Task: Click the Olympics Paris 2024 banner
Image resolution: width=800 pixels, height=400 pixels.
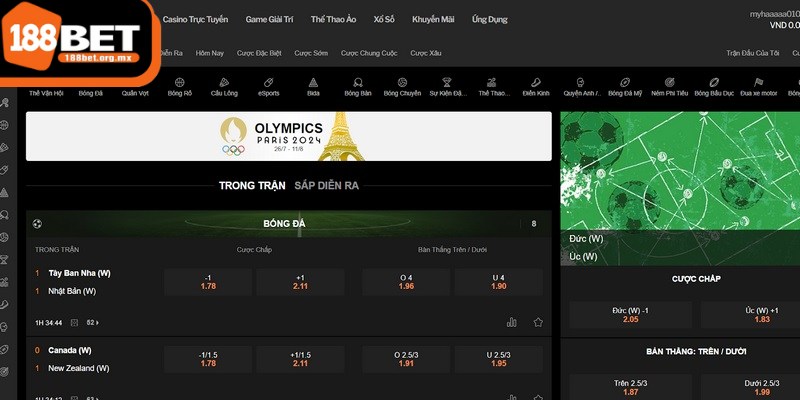Action: click(288, 136)
